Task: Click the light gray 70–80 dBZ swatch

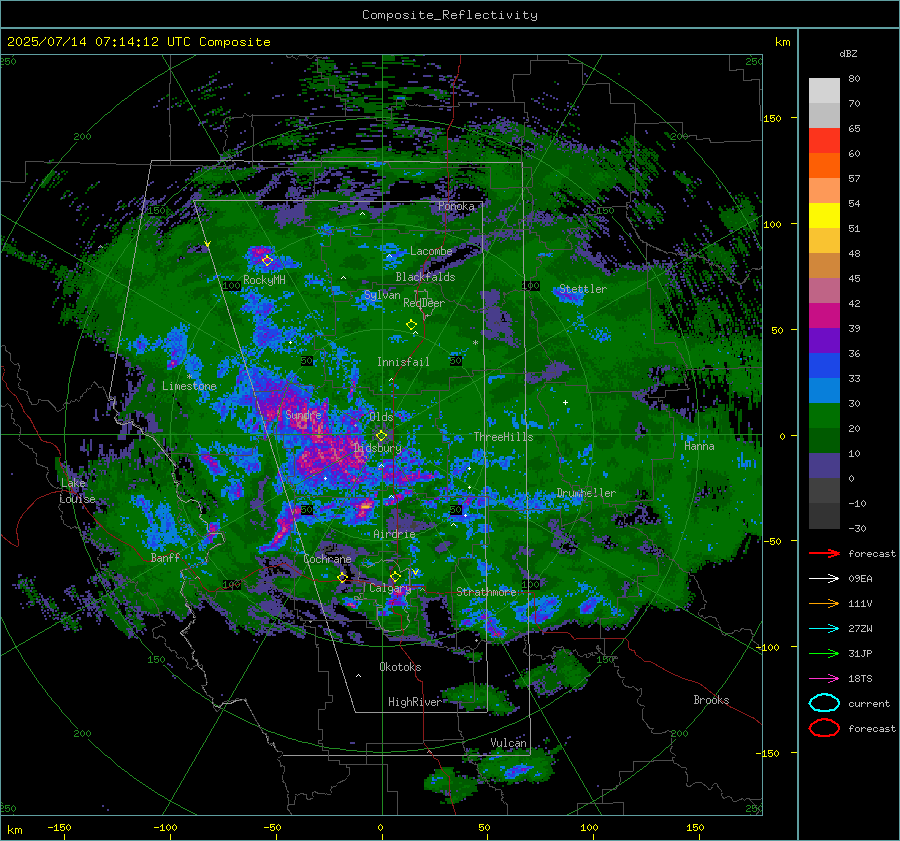Action: click(x=824, y=91)
